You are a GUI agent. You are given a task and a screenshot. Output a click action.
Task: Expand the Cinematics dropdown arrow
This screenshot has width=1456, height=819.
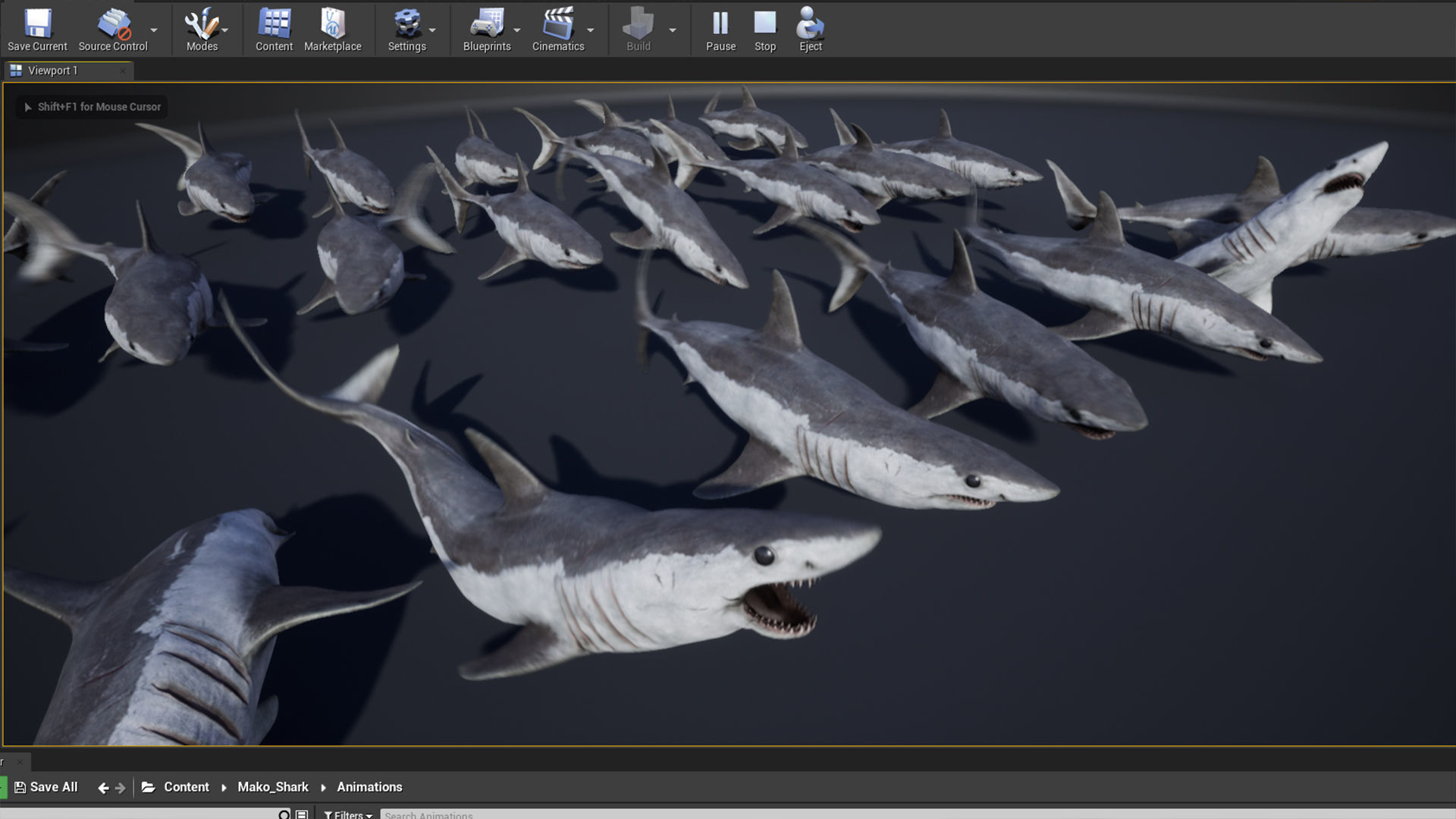pyautogui.click(x=591, y=30)
